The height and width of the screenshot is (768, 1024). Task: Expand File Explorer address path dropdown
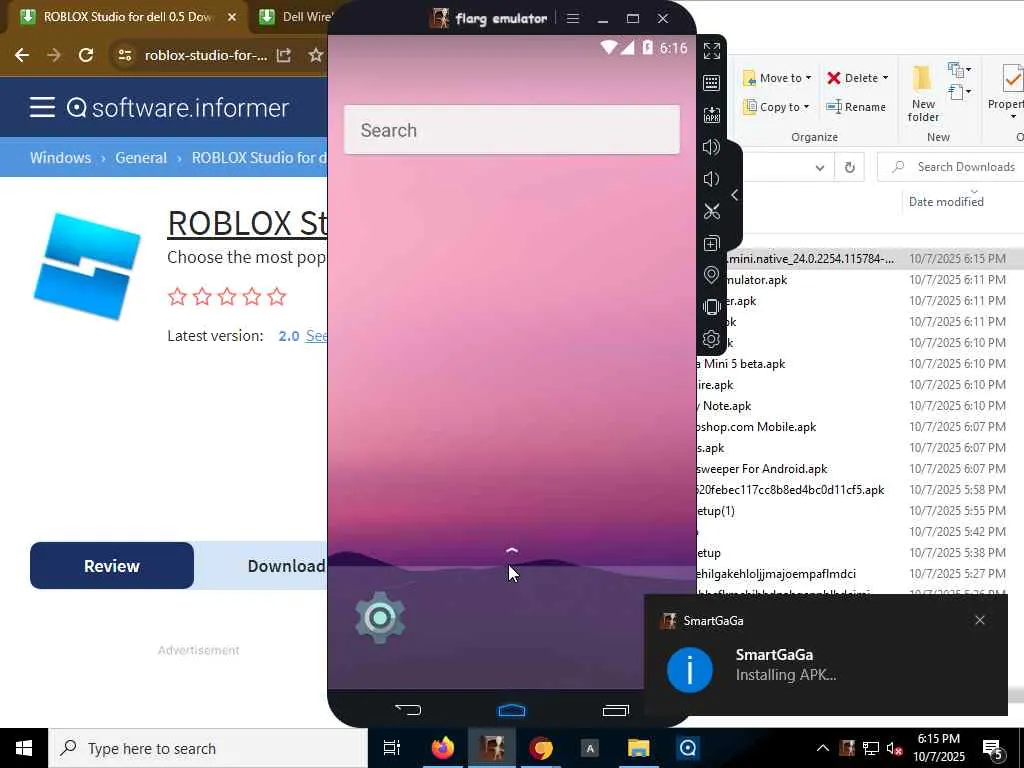(820, 168)
